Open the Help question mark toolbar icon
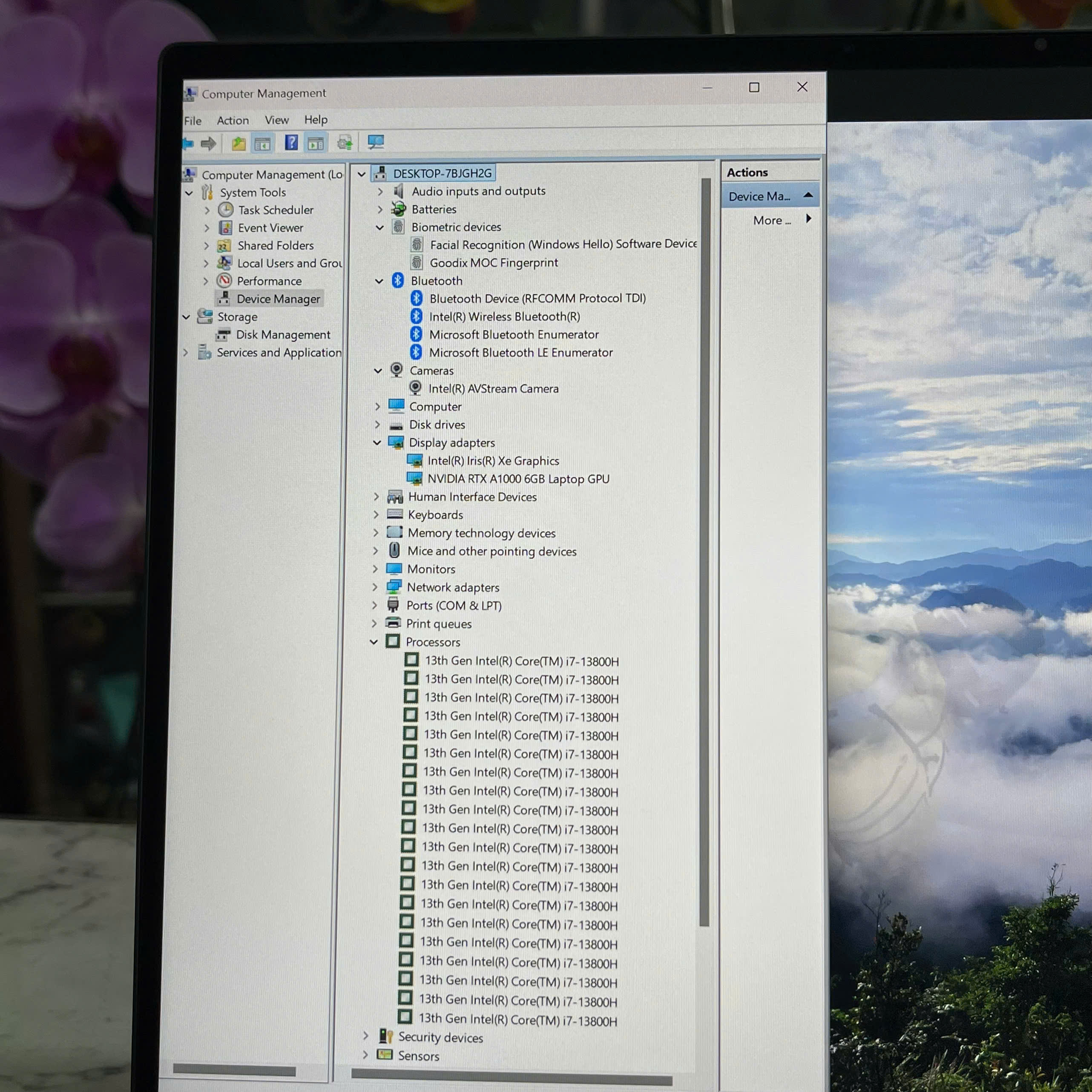1092x1092 pixels. point(291,142)
